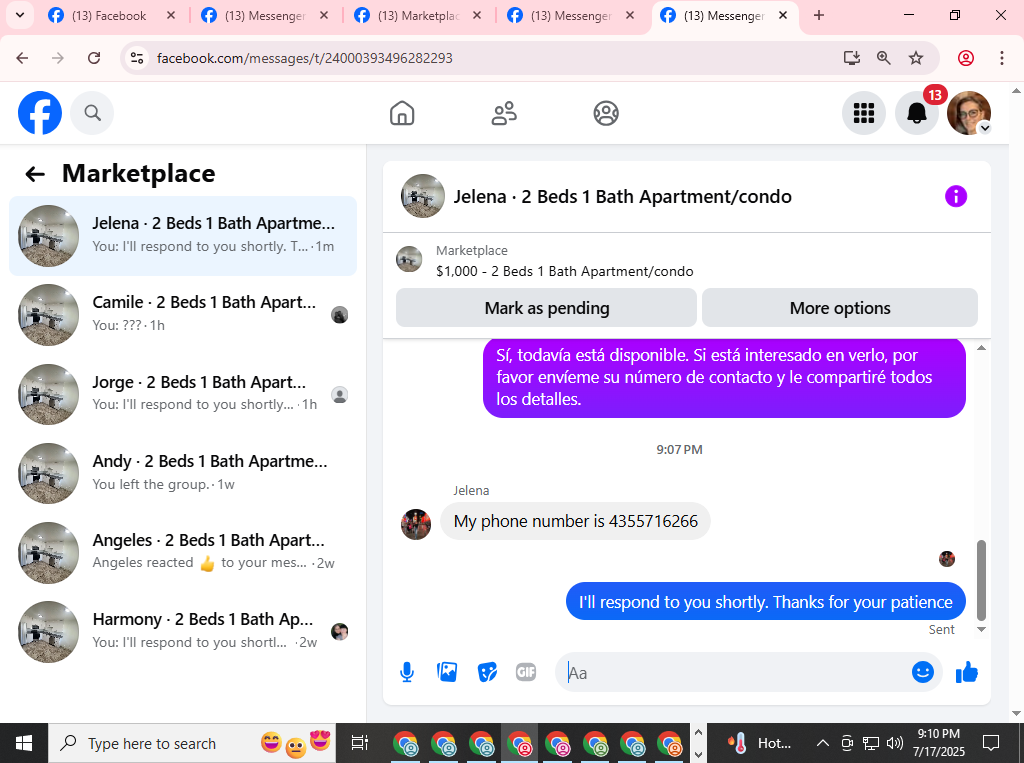Show hidden system tray icons chevron
The width and height of the screenshot is (1024, 763).
click(823, 743)
